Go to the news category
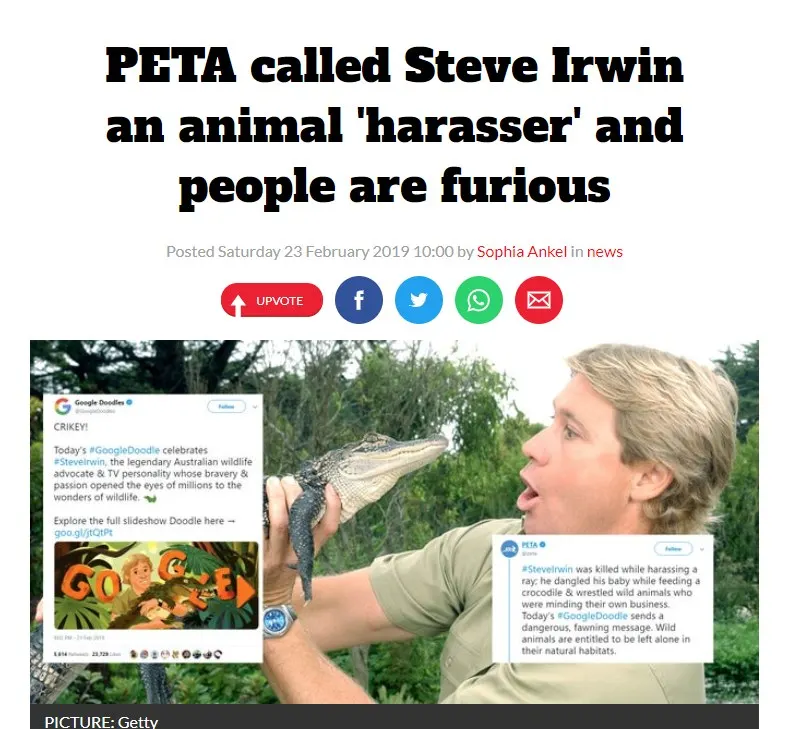The height and width of the screenshot is (729, 796). [604, 252]
